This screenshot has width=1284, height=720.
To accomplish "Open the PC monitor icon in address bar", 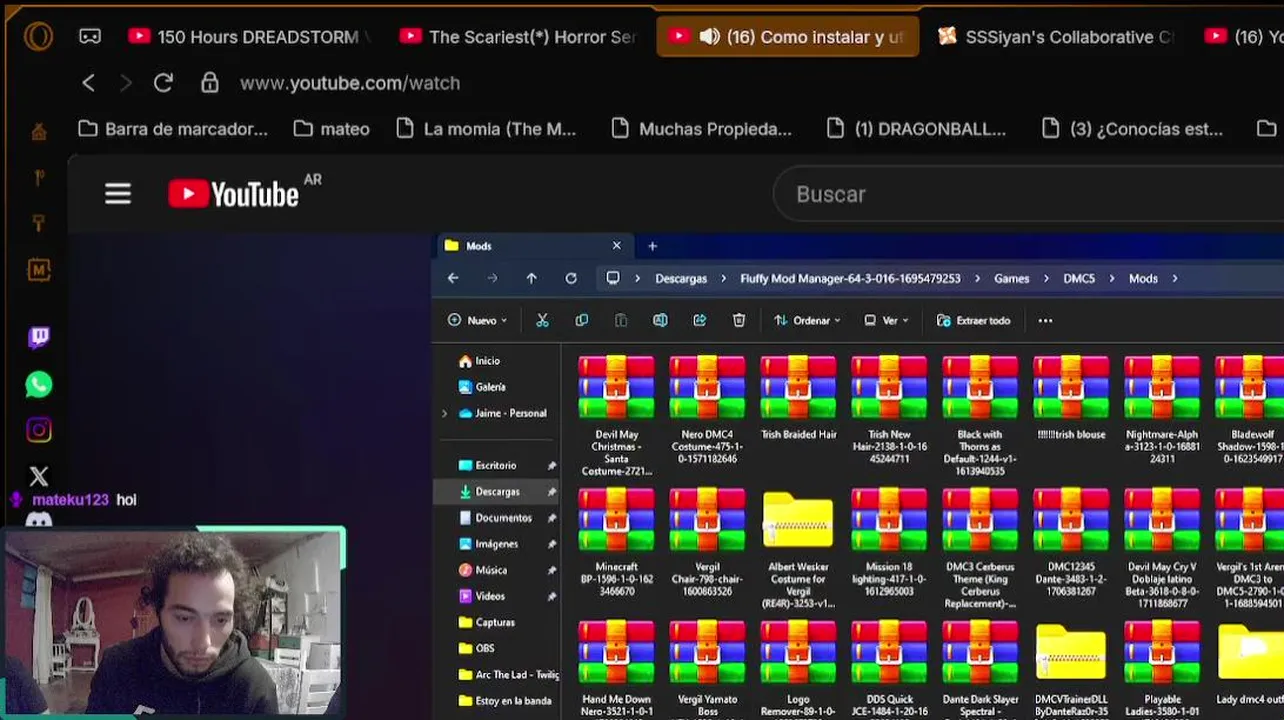I will pos(613,278).
